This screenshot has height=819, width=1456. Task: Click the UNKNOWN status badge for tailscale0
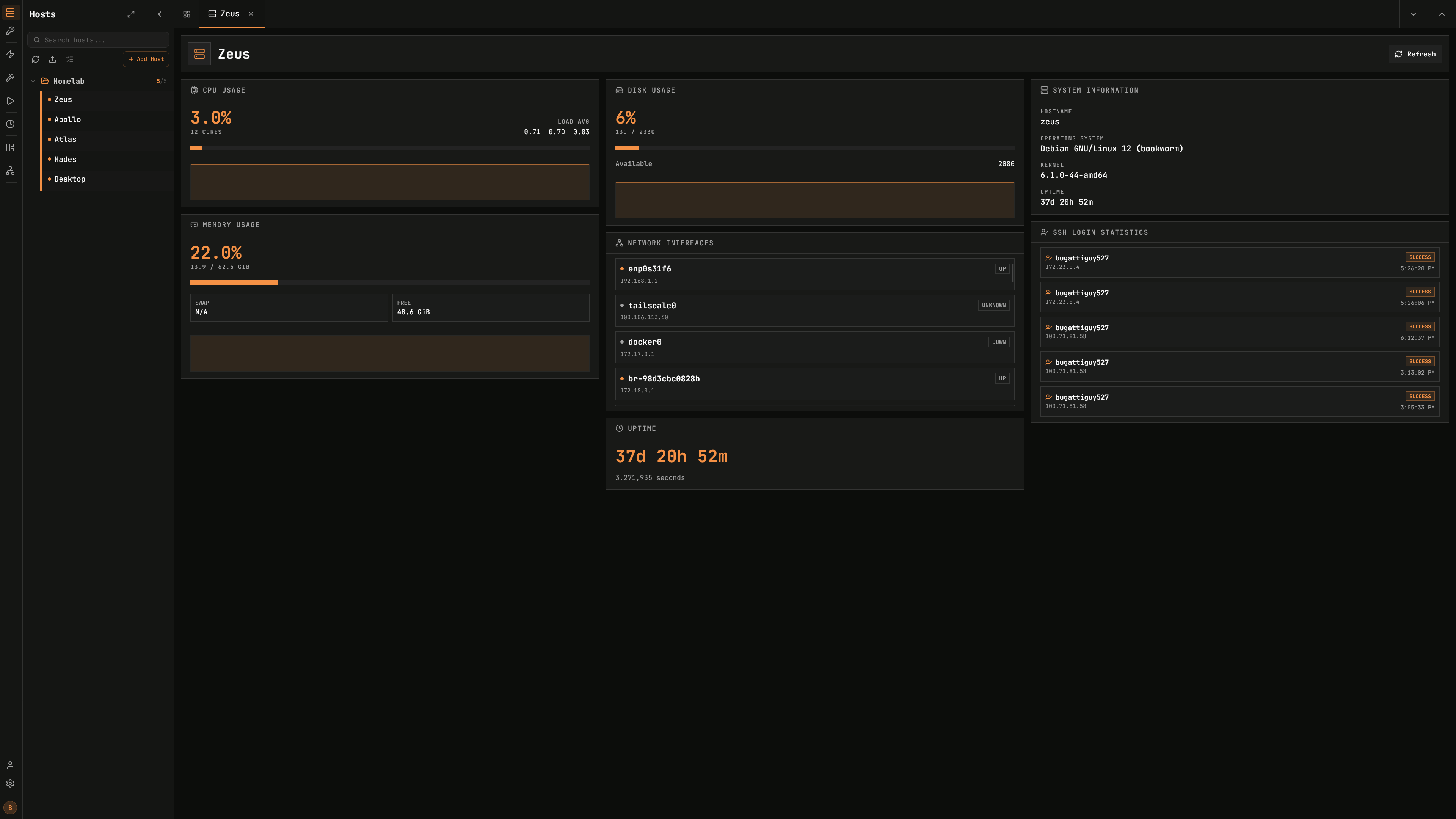pos(994,305)
